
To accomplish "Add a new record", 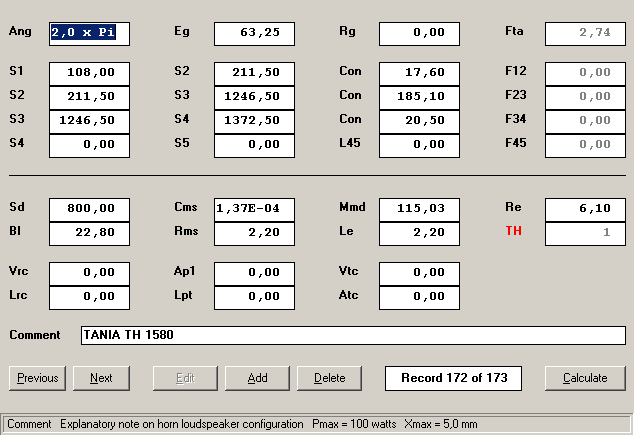I will click(x=257, y=378).
